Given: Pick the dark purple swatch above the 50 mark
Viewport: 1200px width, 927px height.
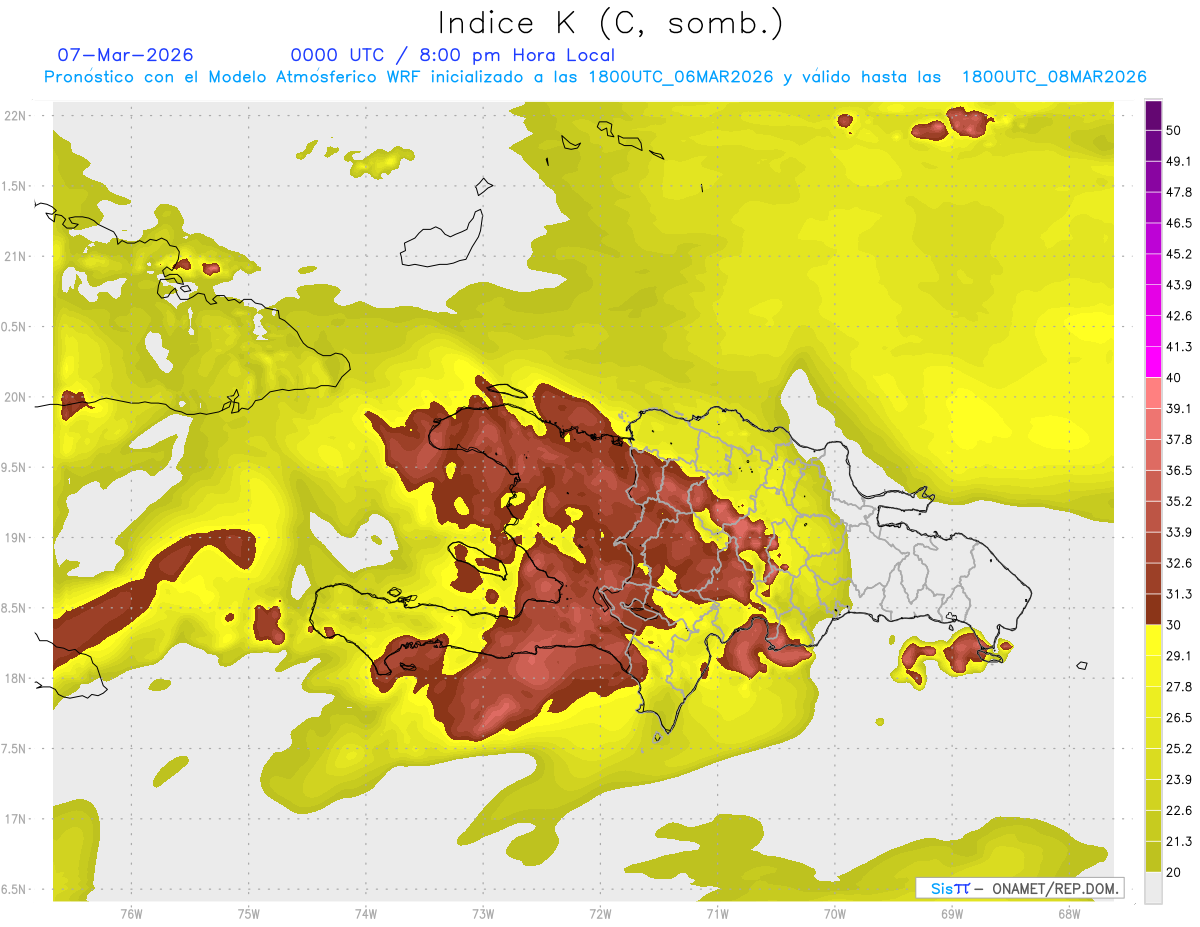Looking at the screenshot, I should (1153, 115).
